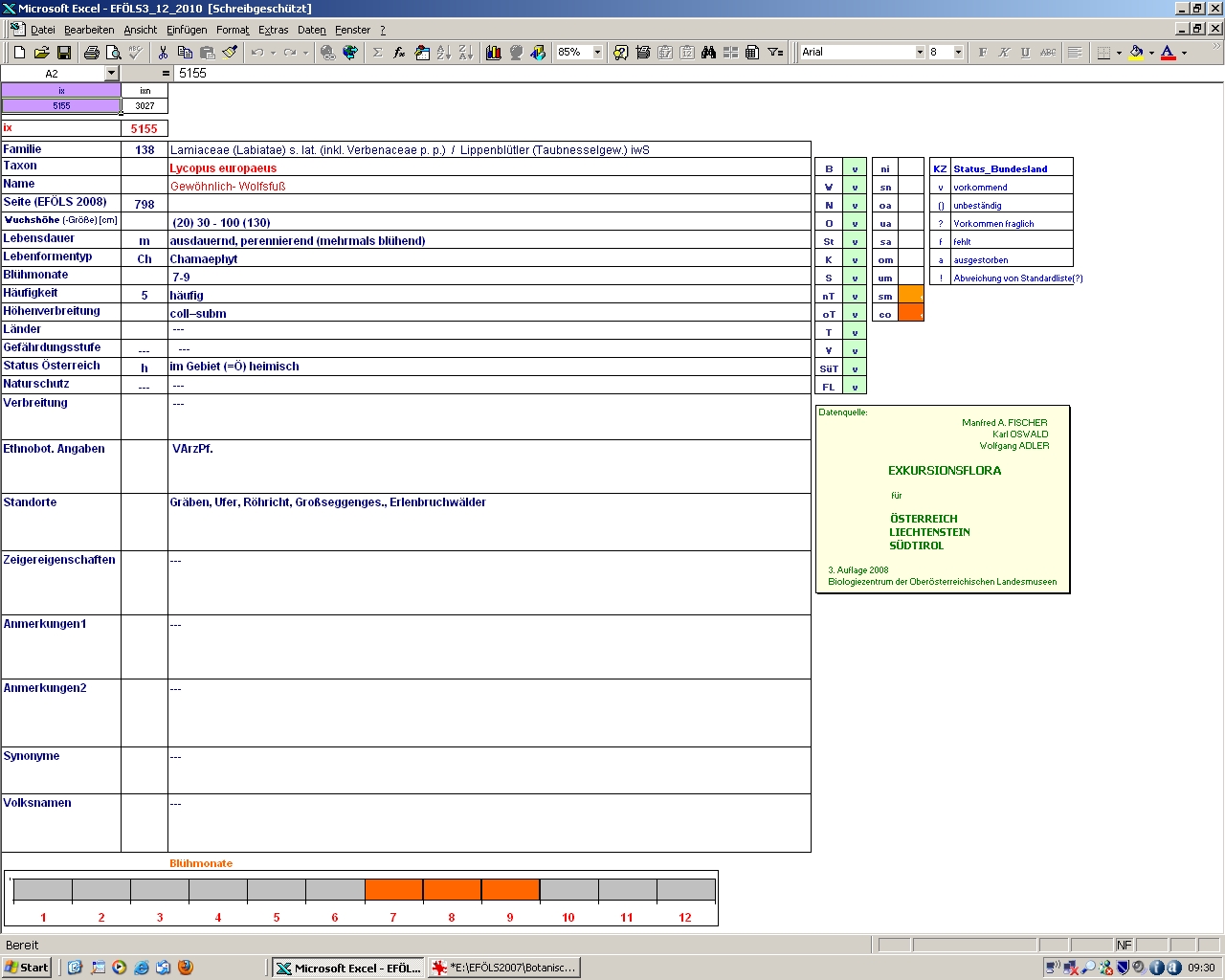Open the Ansicht menu
Viewport: 1225px width, 980px height.
tap(141, 30)
